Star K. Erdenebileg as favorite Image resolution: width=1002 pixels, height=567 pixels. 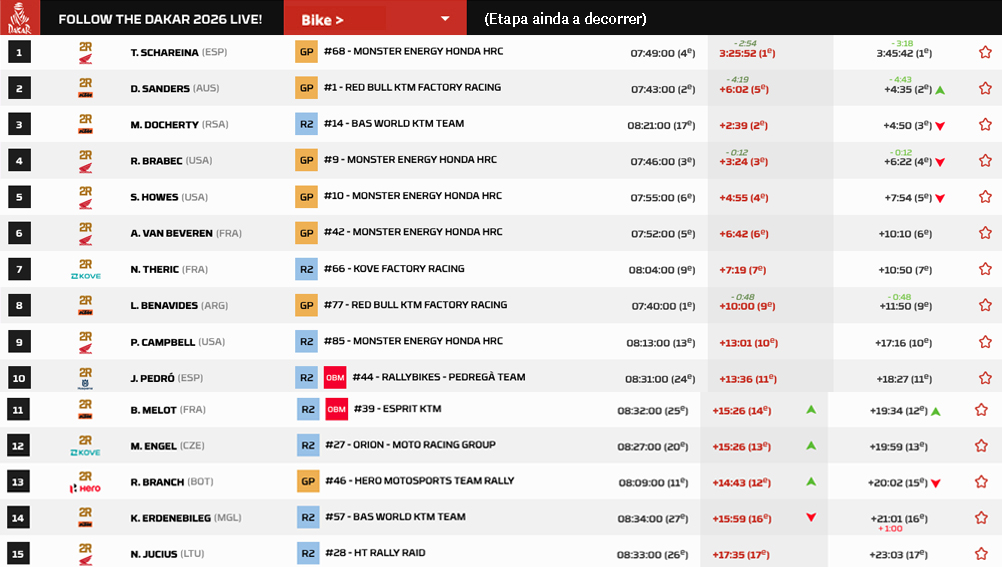pyautogui.click(x=982, y=518)
